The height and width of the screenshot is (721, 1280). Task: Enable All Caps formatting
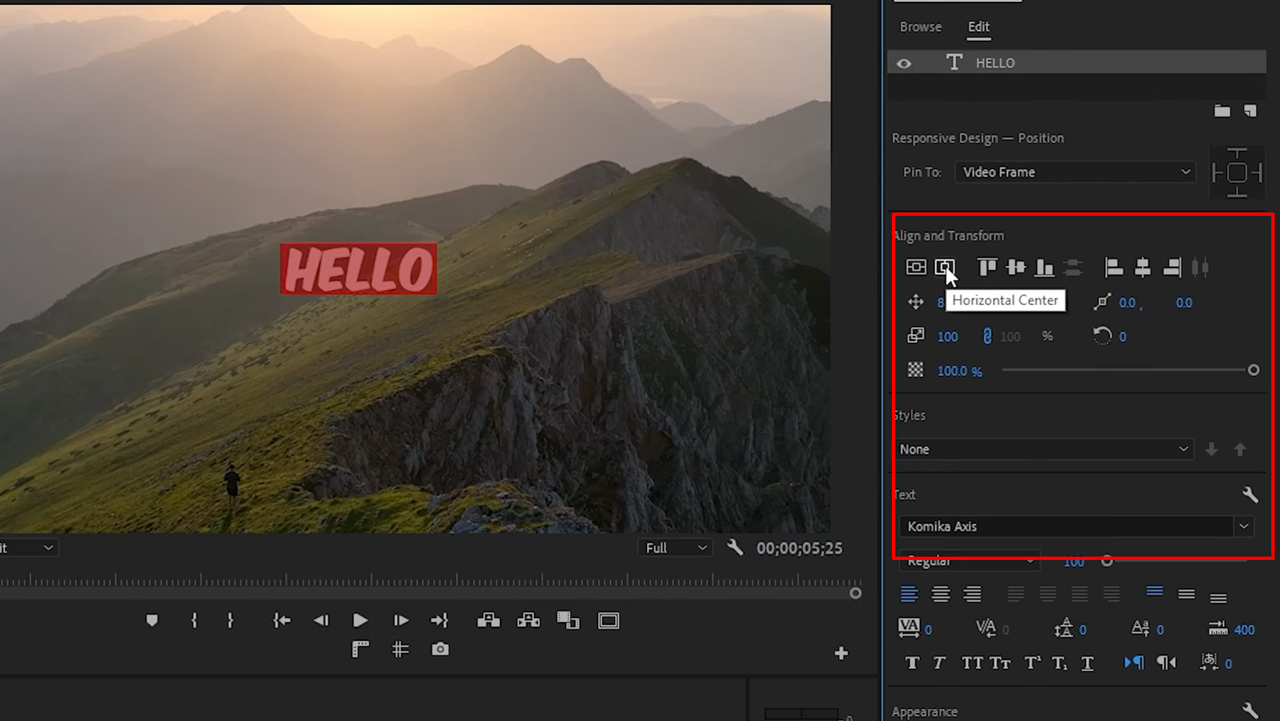click(972, 662)
